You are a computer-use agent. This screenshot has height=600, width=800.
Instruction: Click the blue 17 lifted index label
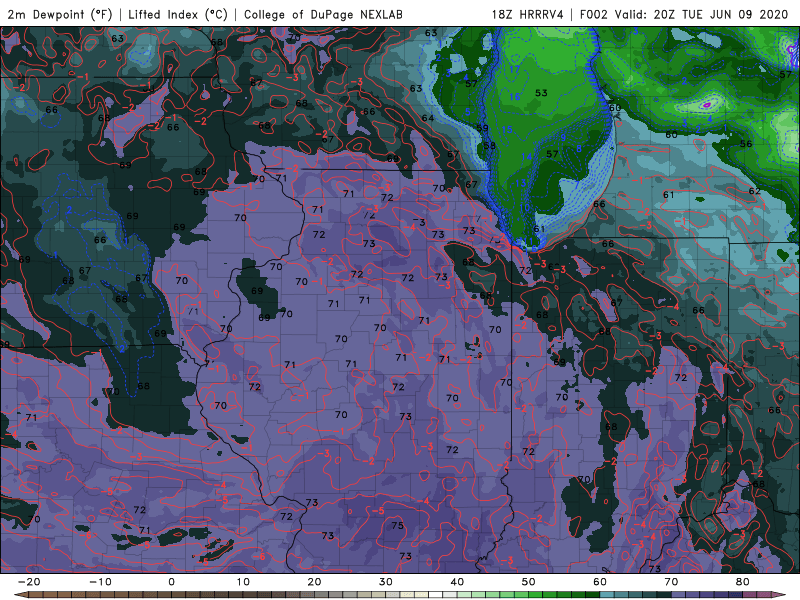click(514, 69)
